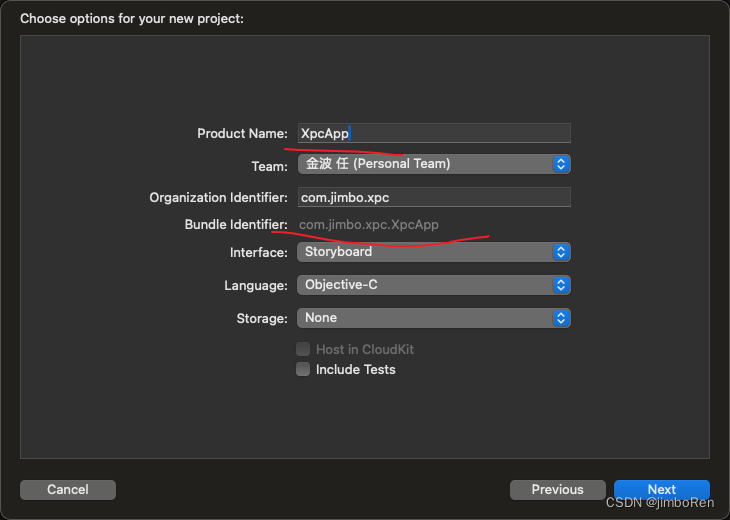Click the 'Bundle Identifier:' label
This screenshot has height=520, width=730.
(236, 225)
